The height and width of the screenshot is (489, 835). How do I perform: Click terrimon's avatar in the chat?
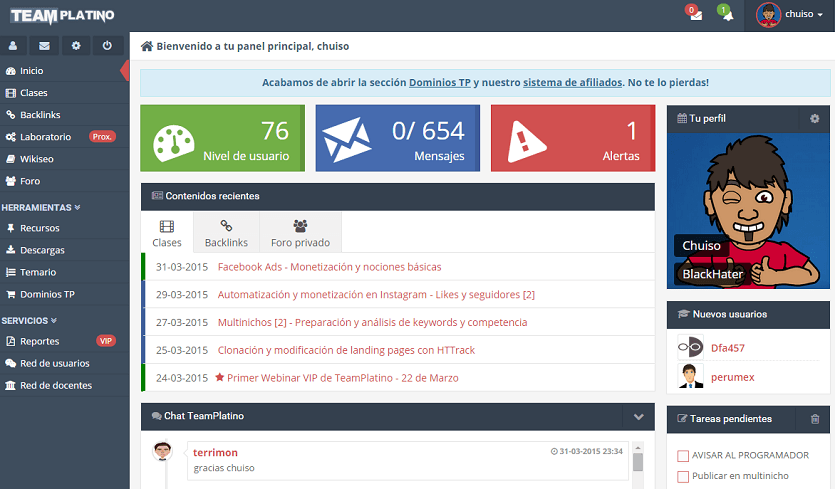[162, 452]
